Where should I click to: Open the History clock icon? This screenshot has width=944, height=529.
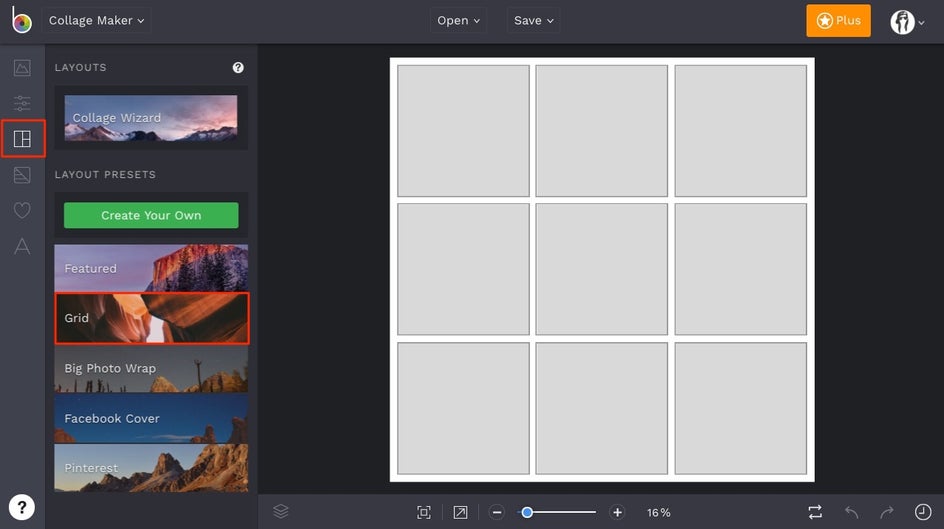pyautogui.click(x=923, y=512)
